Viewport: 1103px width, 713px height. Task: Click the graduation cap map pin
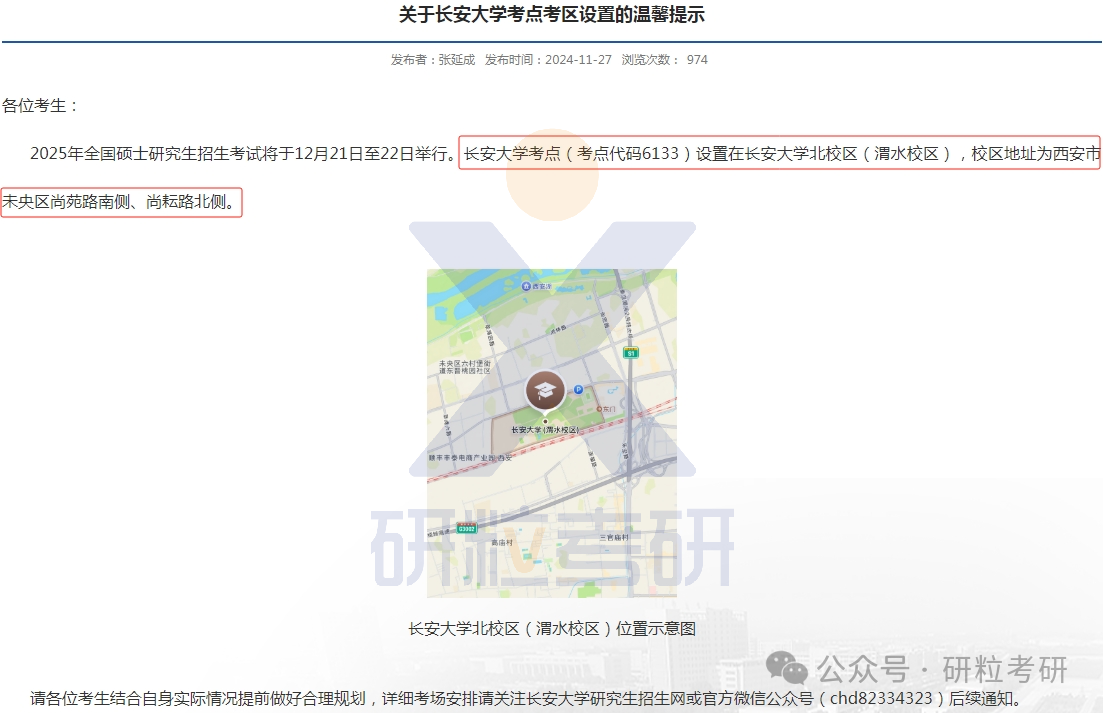point(545,392)
